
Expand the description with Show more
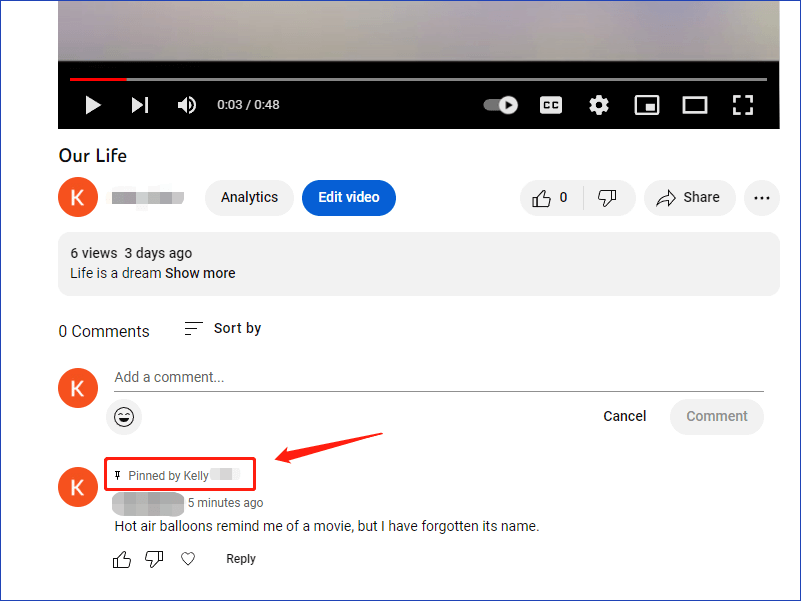point(200,272)
